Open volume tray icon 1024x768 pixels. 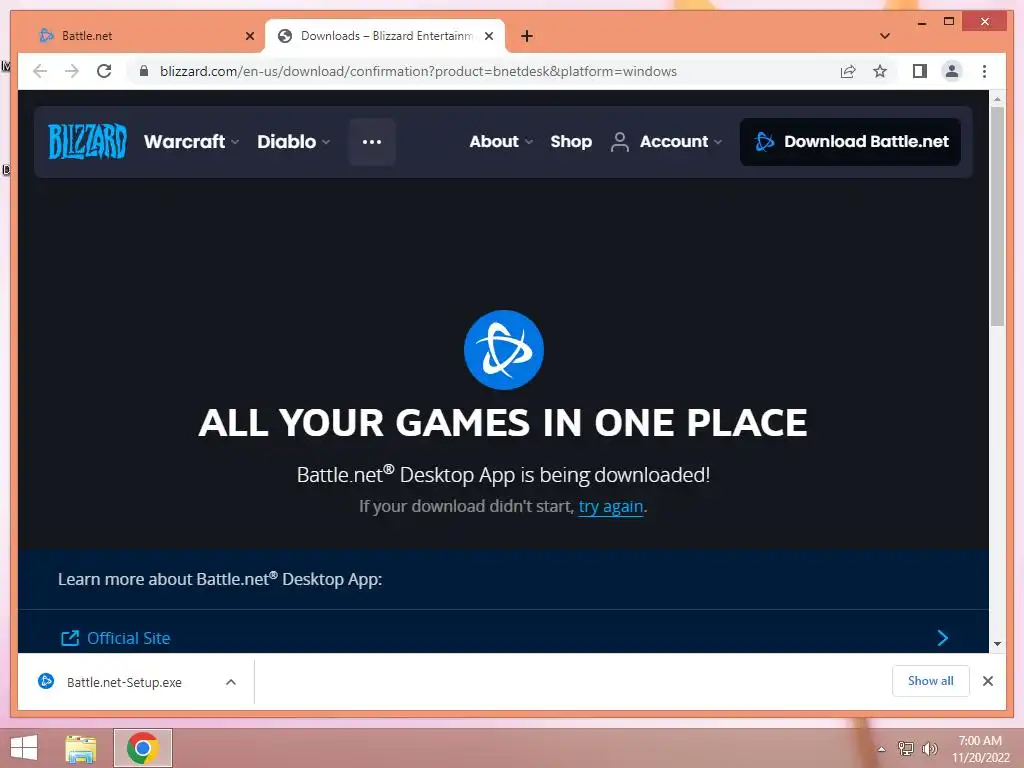click(x=929, y=748)
